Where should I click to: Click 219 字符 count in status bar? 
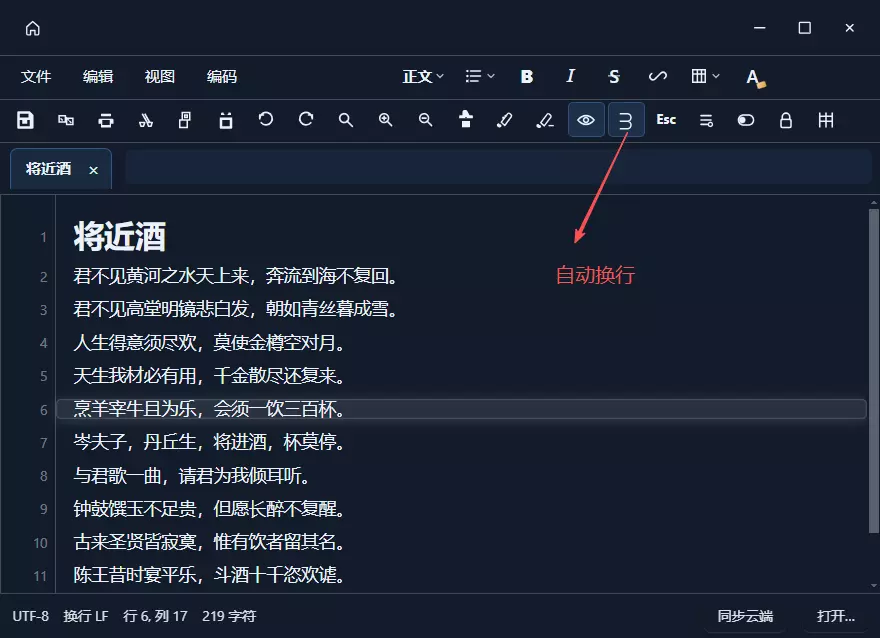tap(229, 616)
